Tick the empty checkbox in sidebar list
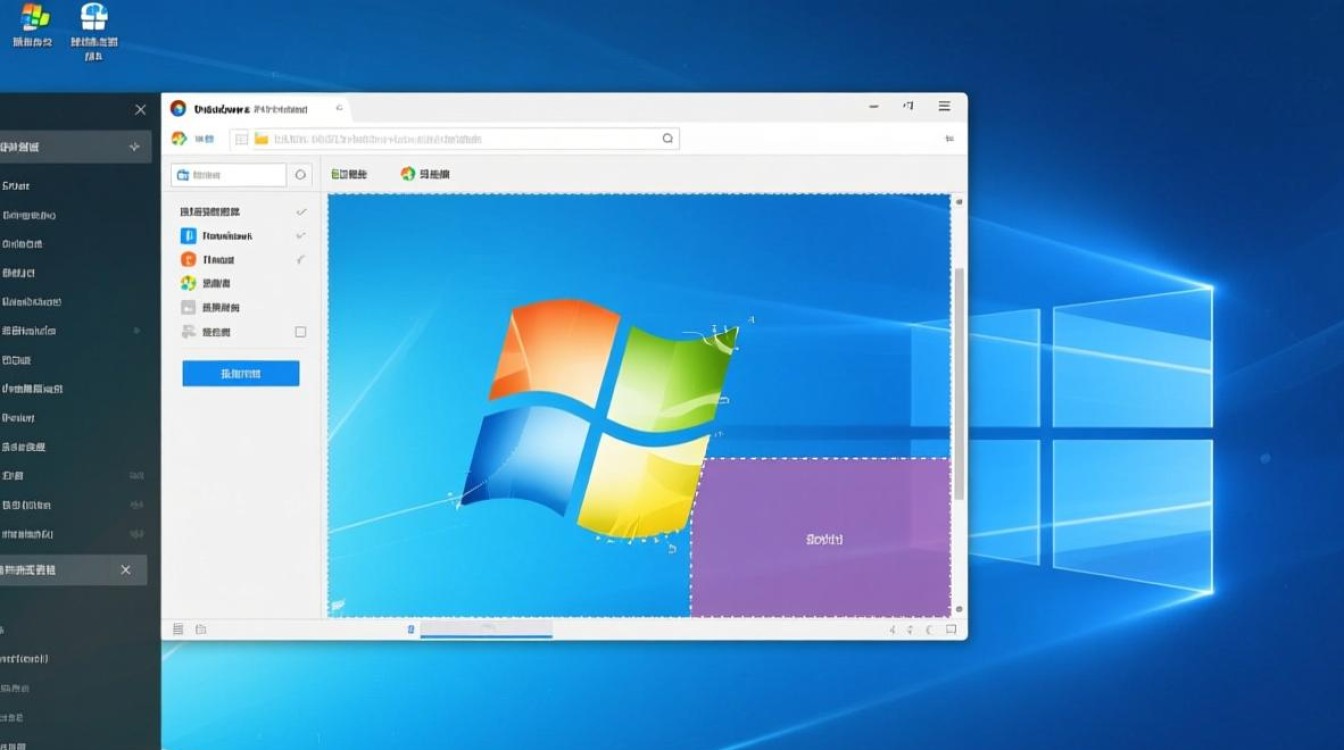The width and height of the screenshot is (1344, 750). [300, 332]
